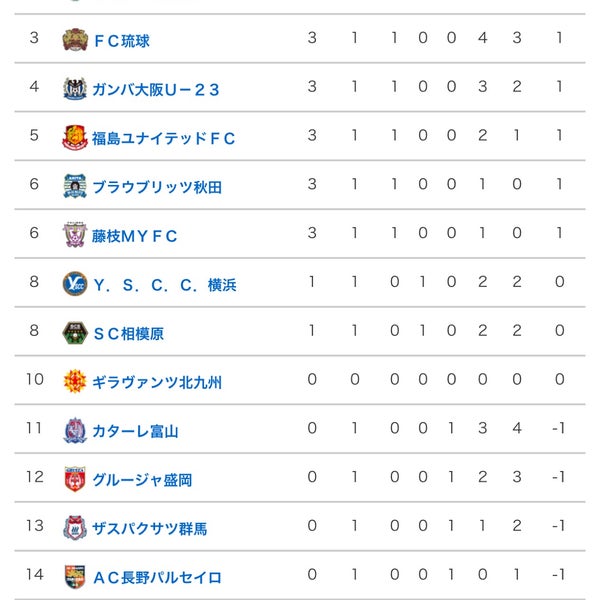This screenshot has height=600, width=600.
Task: Open the 福島ユナイテッドFC team link
Action: 163,139
